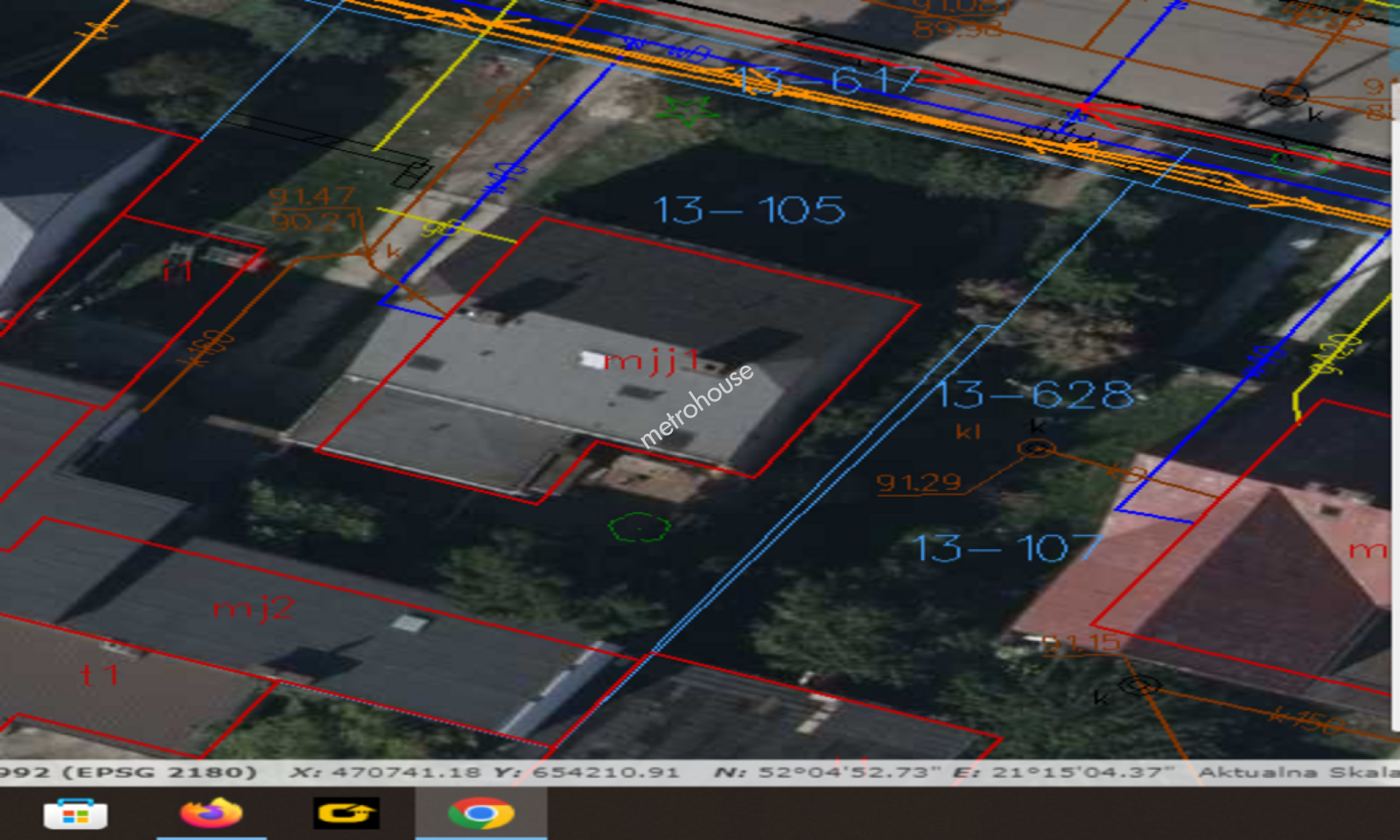1400x840 pixels.
Task: Click the building label mj2
Action: point(254,607)
